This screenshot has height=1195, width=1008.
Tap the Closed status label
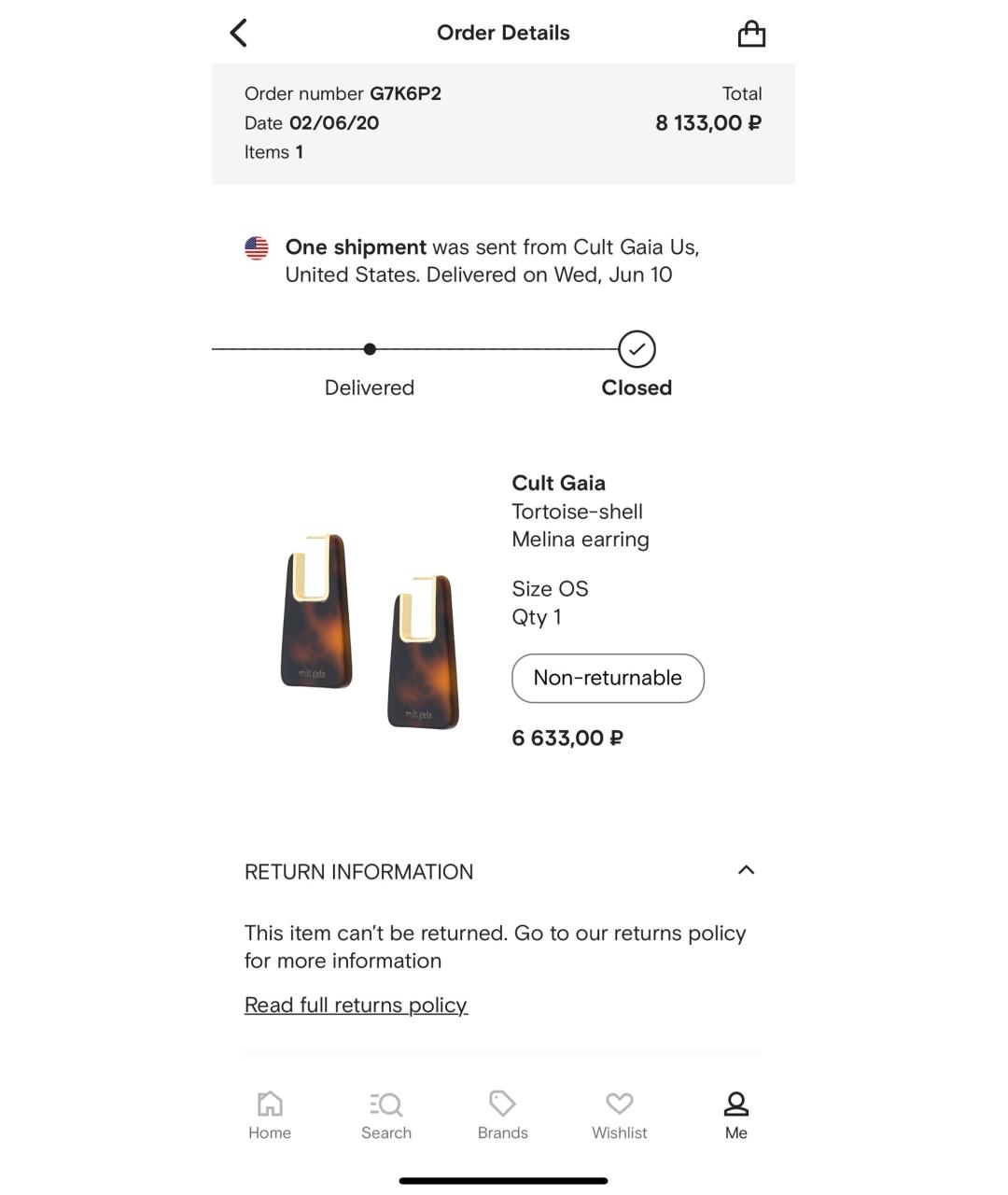(x=637, y=387)
